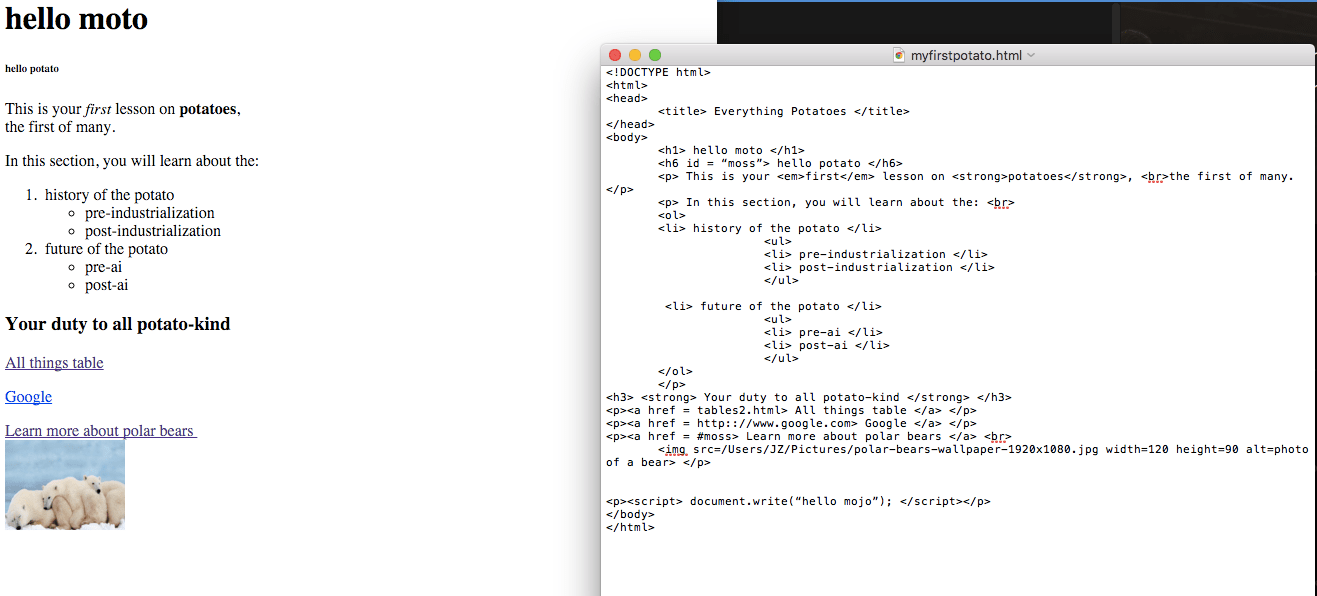Open Learn more about polar bears link
Screen dimensions: 1317x596
[100, 431]
